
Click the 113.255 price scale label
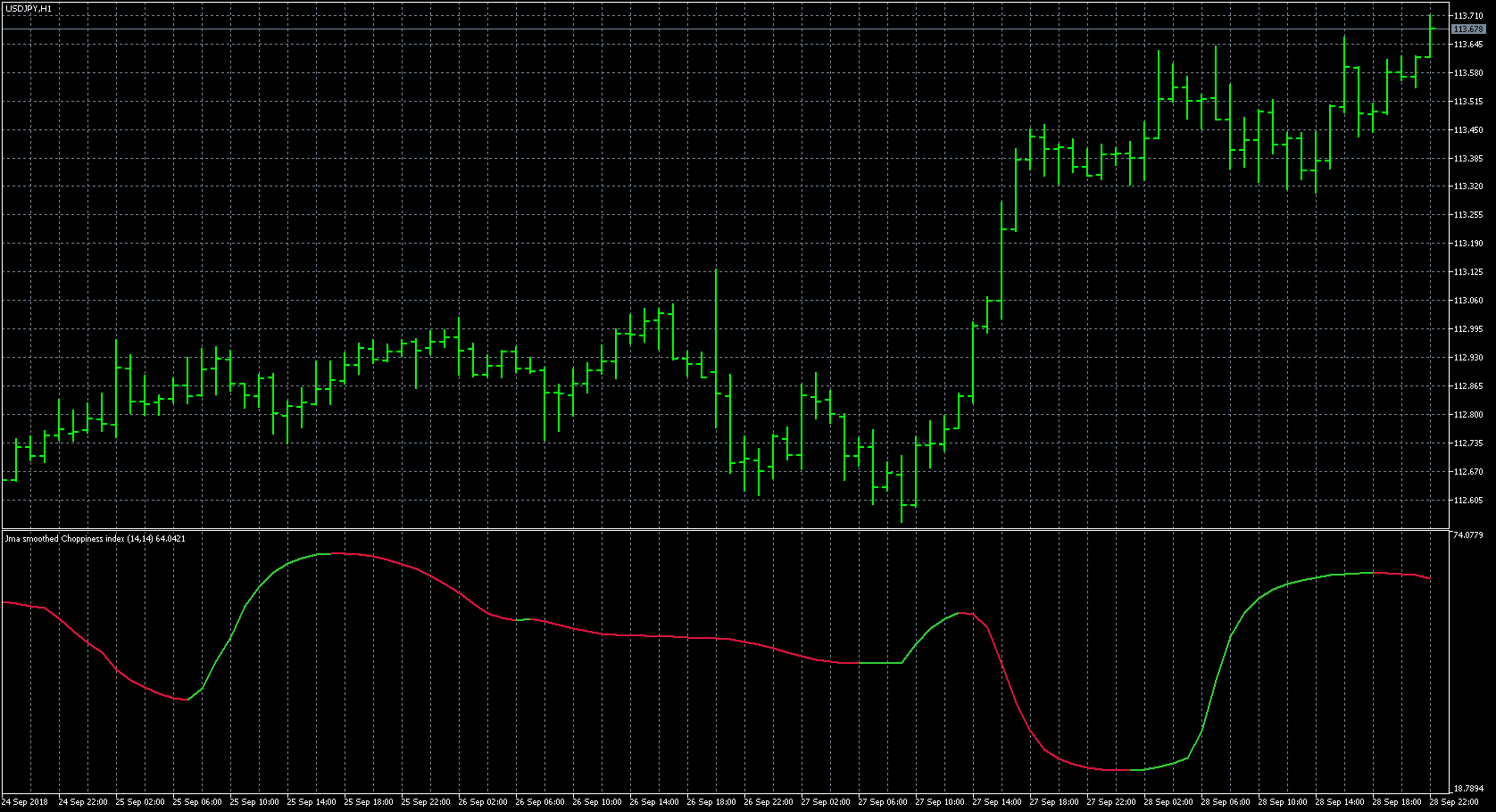(x=1468, y=215)
